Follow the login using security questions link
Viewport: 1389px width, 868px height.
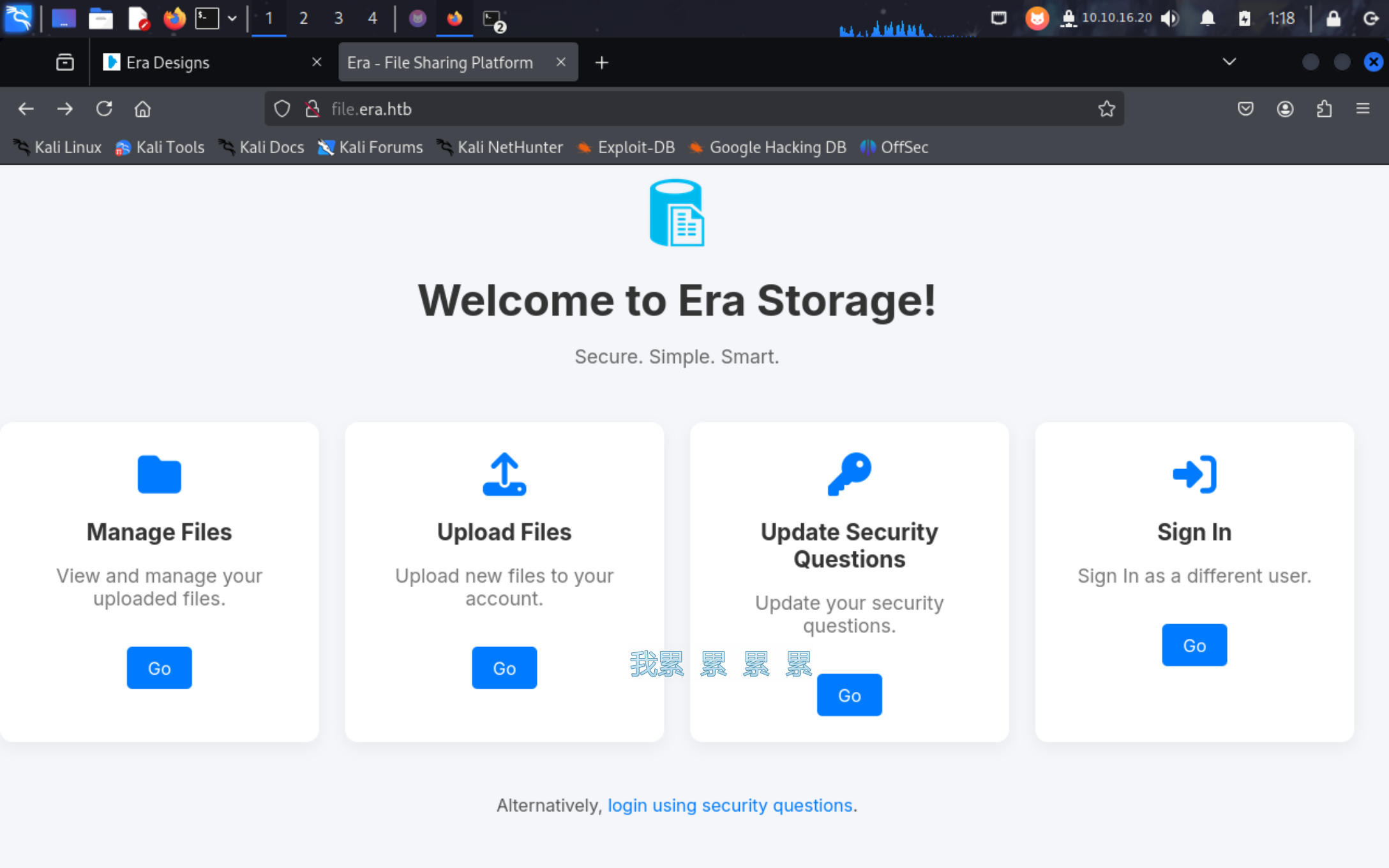(730, 805)
